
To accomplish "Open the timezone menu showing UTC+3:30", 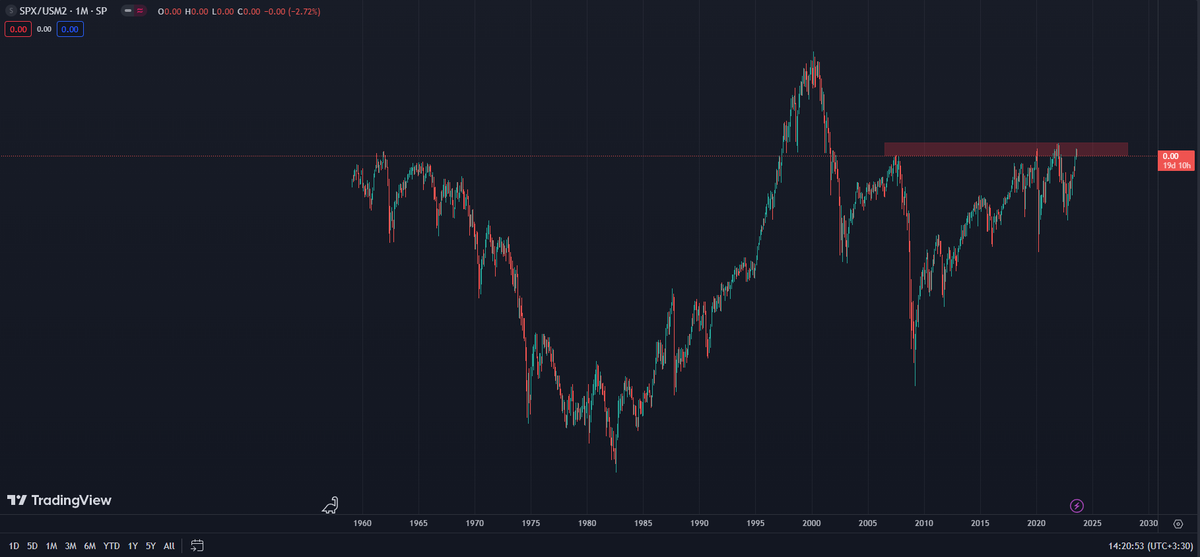I will (x=1171, y=546).
